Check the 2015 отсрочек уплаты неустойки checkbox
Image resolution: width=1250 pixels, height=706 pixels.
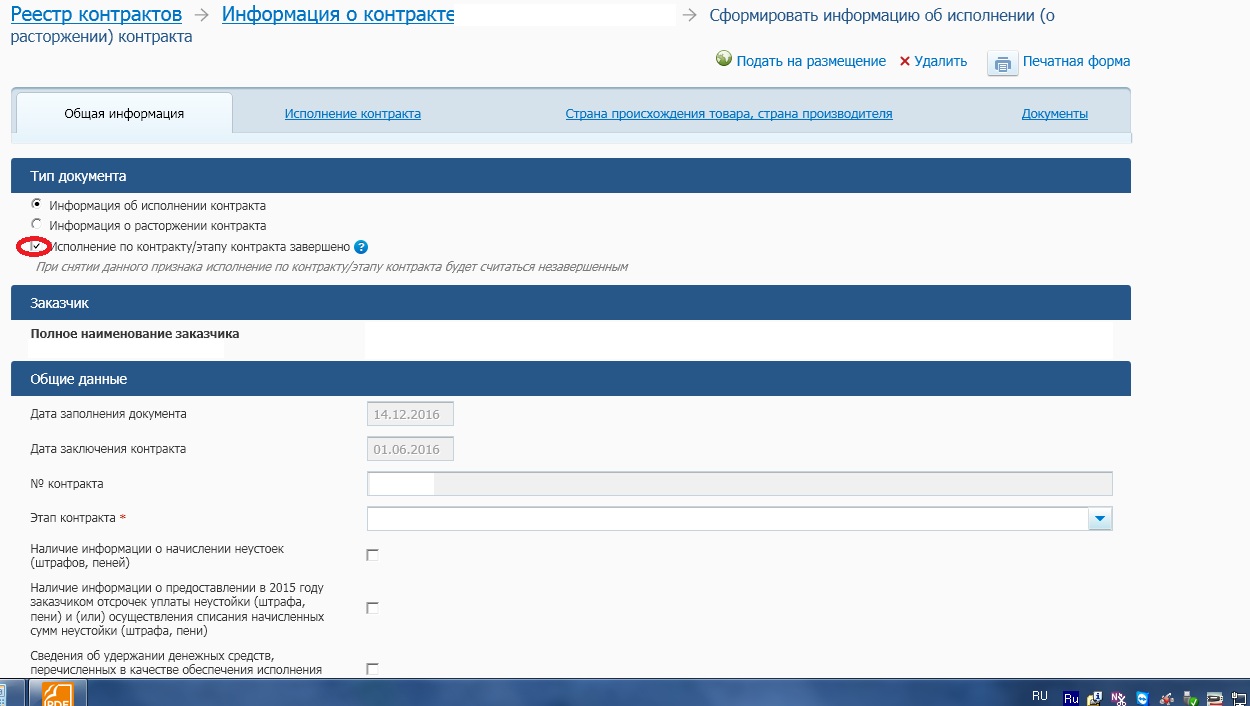pyautogui.click(x=373, y=608)
